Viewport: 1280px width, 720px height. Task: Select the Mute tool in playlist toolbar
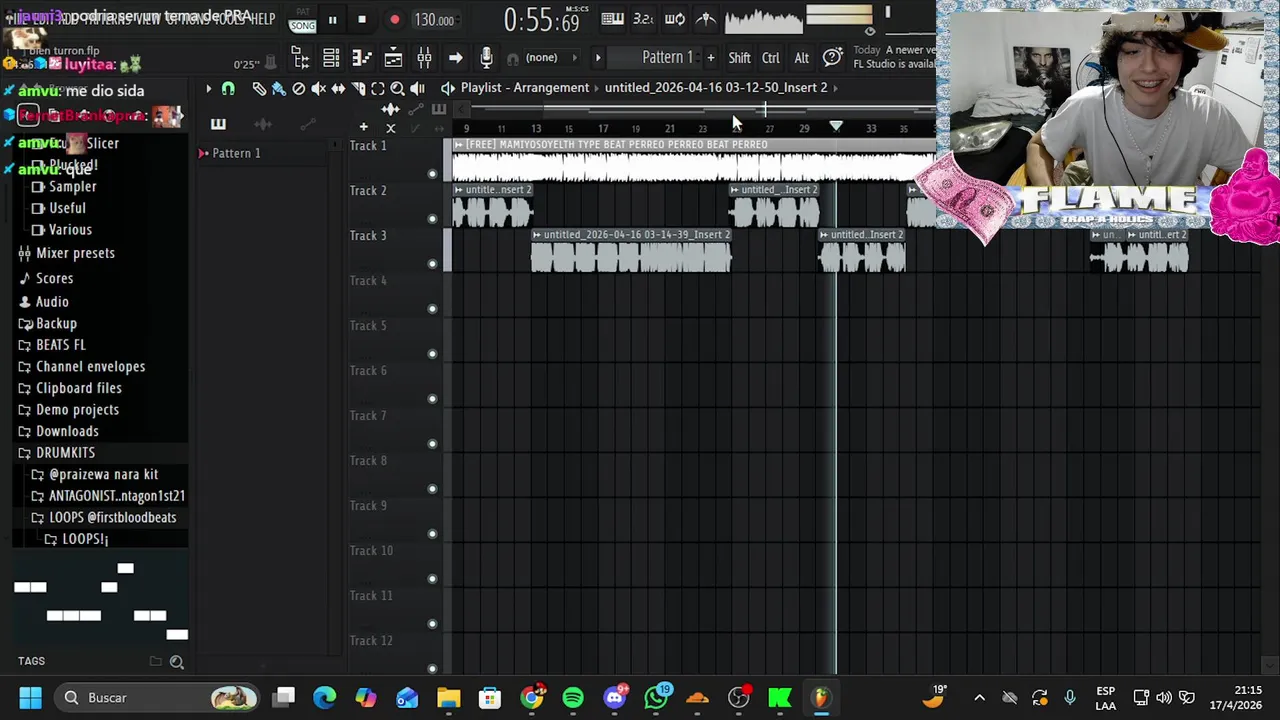pyautogui.click(x=318, y=88)
